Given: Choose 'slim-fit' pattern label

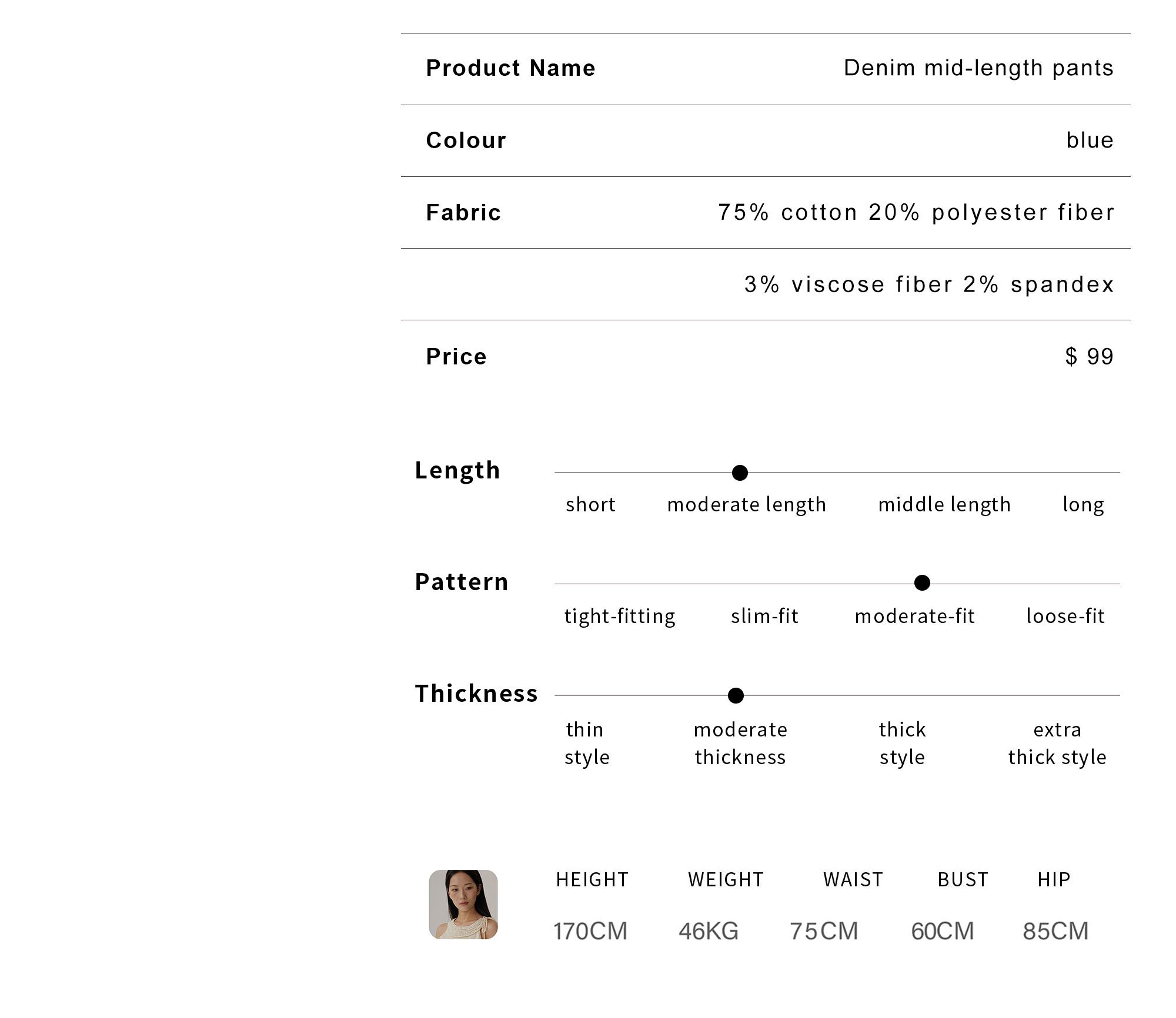Looking at the screenshot, I should (764, 616).
